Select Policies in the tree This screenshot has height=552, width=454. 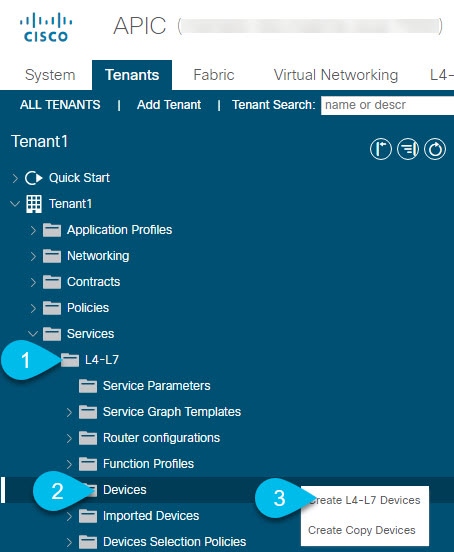coord(88,308)
